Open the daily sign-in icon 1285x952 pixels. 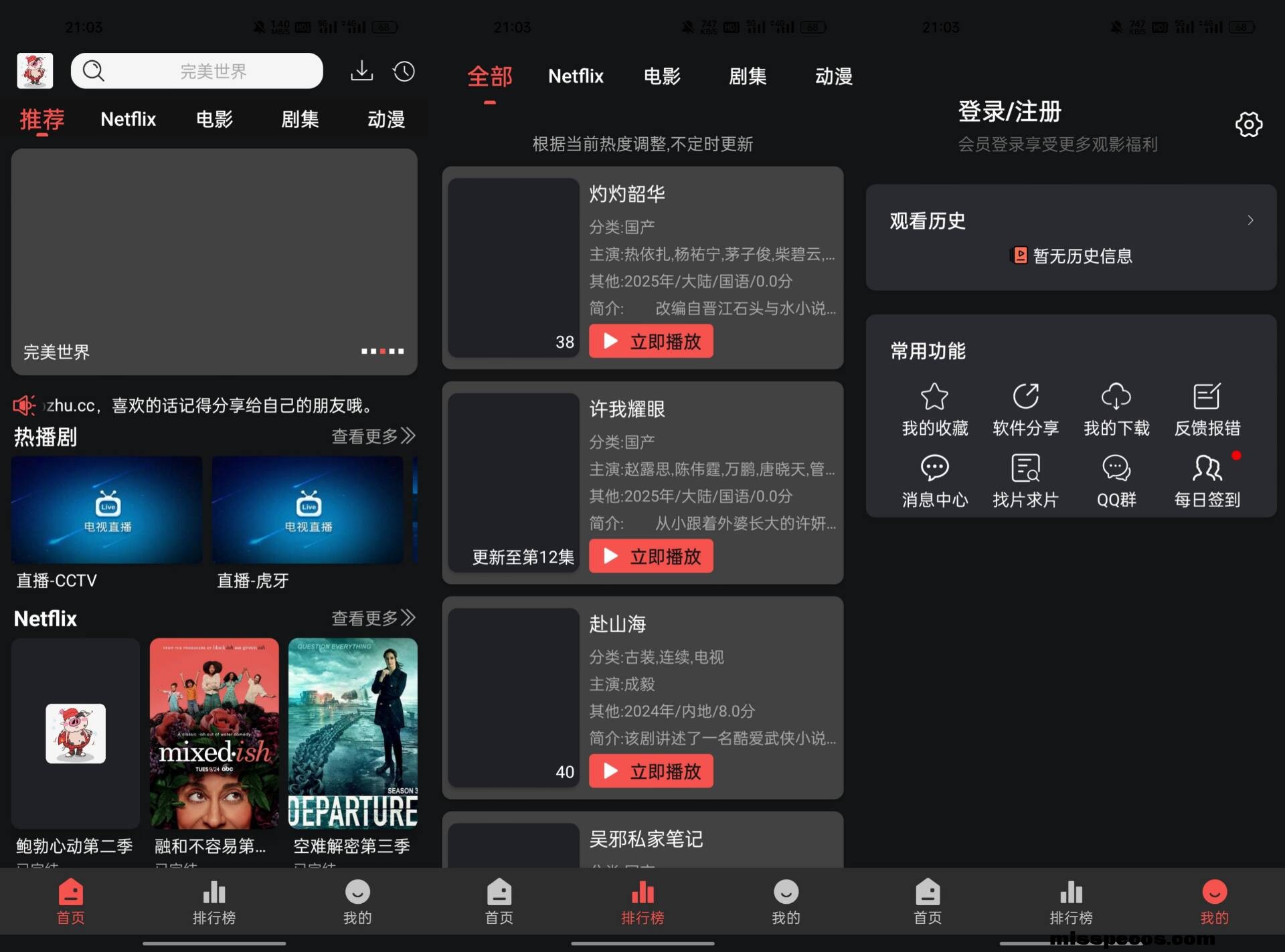(1207, 469)
